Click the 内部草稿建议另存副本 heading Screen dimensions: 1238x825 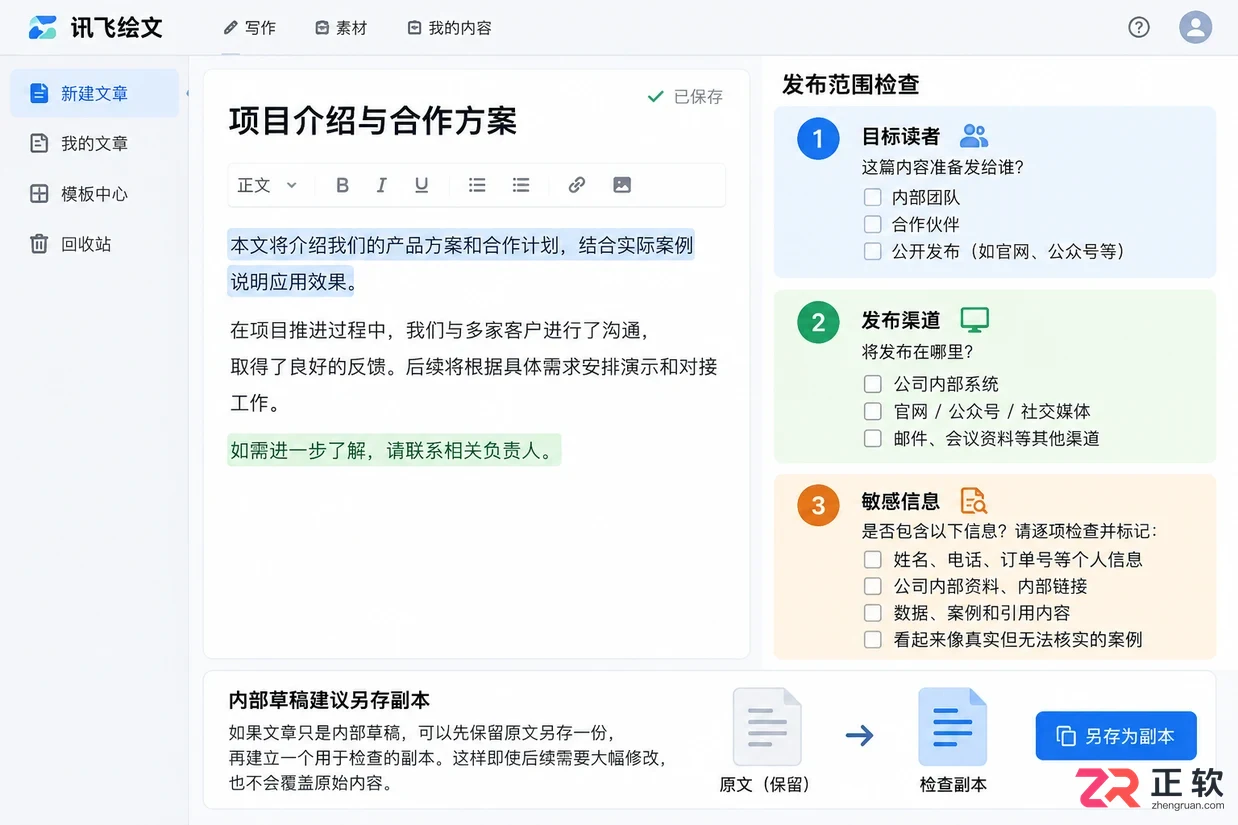tap(329, 700)
